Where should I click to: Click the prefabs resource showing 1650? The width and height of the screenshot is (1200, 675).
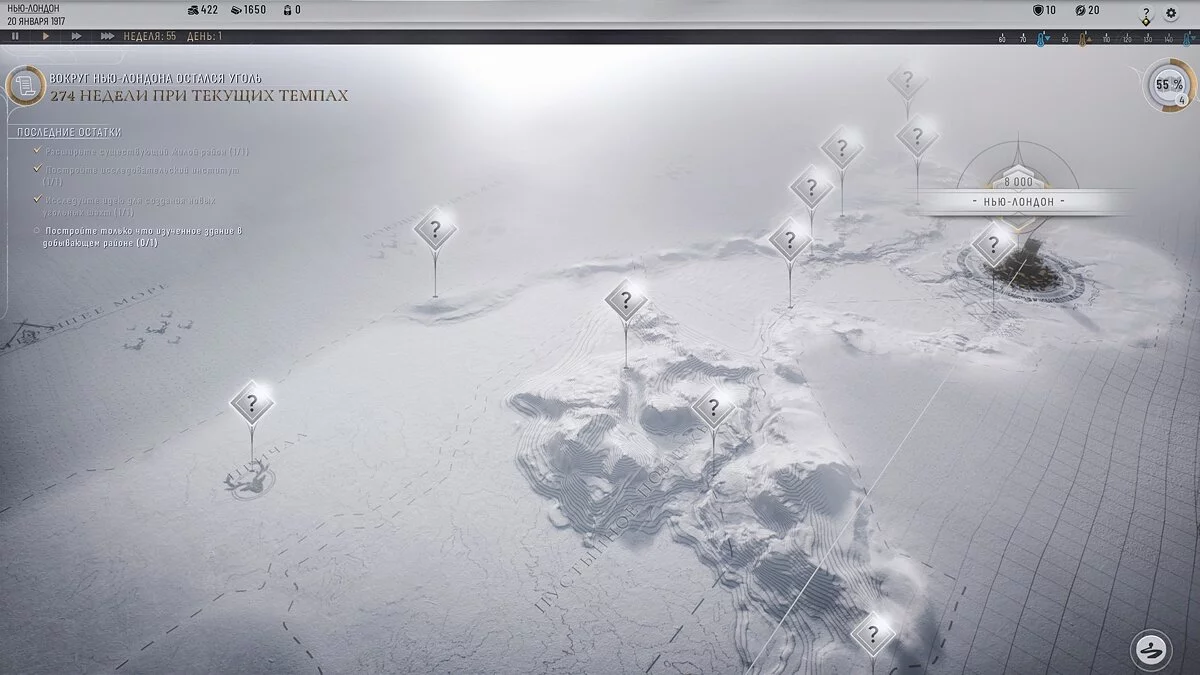coord(248,10)
